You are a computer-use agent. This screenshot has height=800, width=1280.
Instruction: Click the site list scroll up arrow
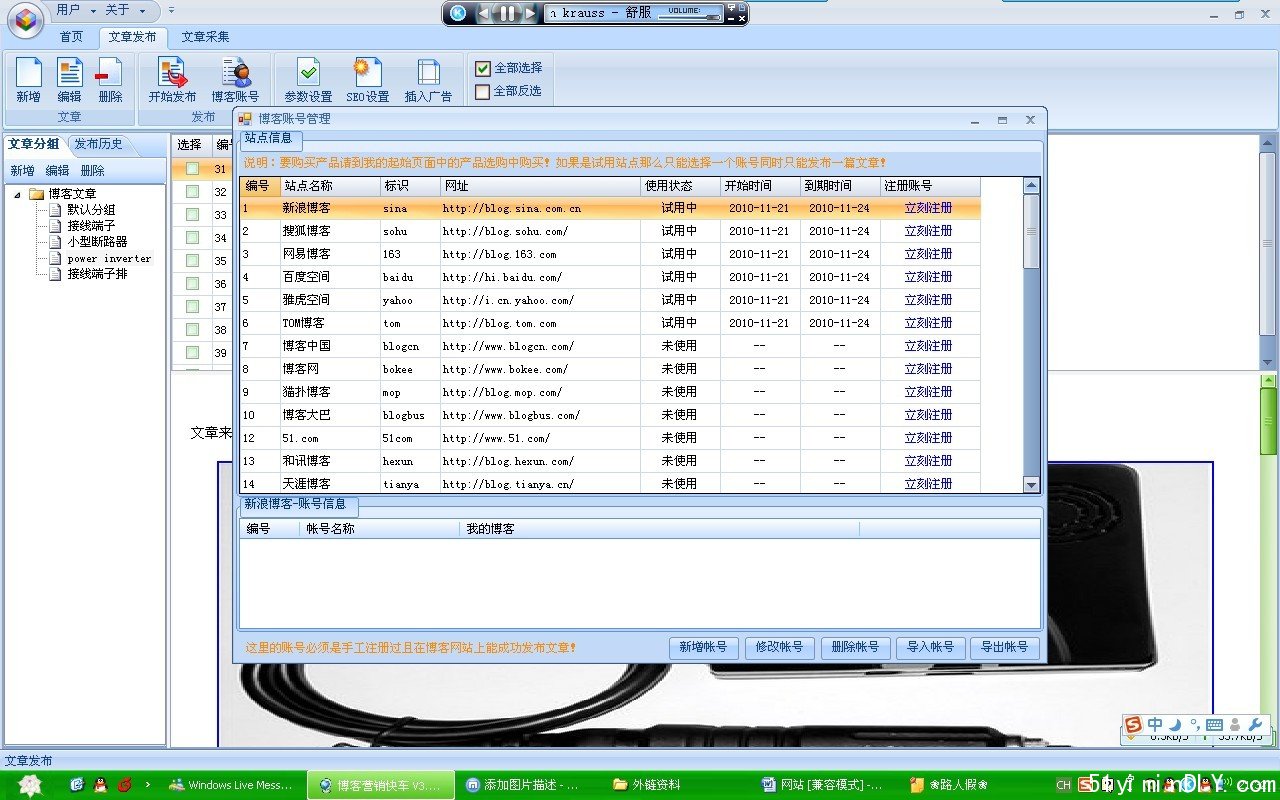1032,186
